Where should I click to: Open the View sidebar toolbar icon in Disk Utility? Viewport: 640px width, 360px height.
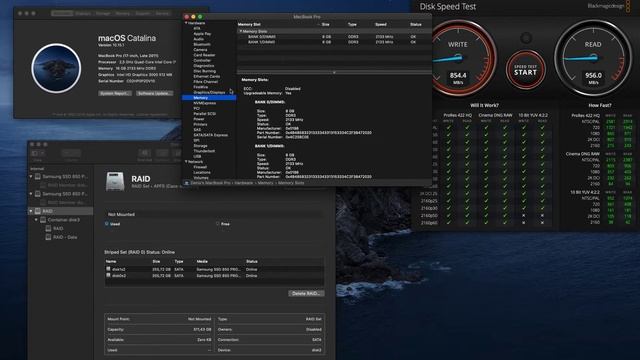(38, 153)
